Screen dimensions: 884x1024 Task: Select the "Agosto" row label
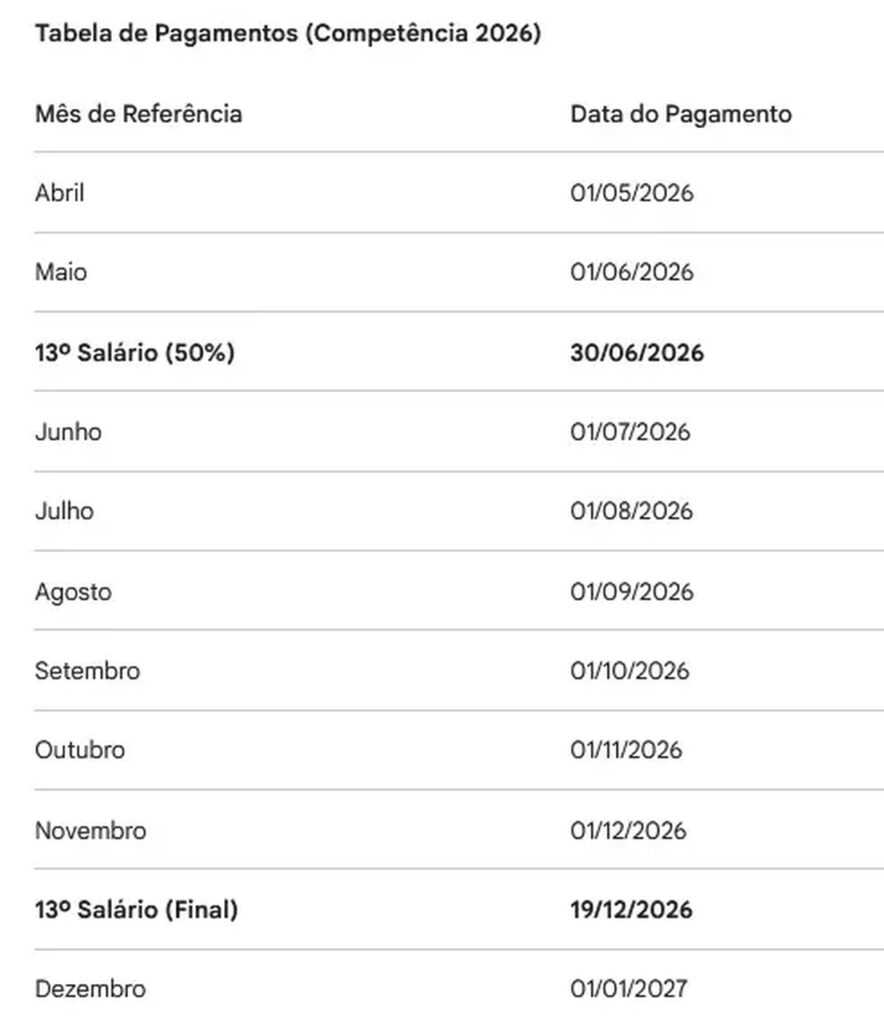pos(73,591)
